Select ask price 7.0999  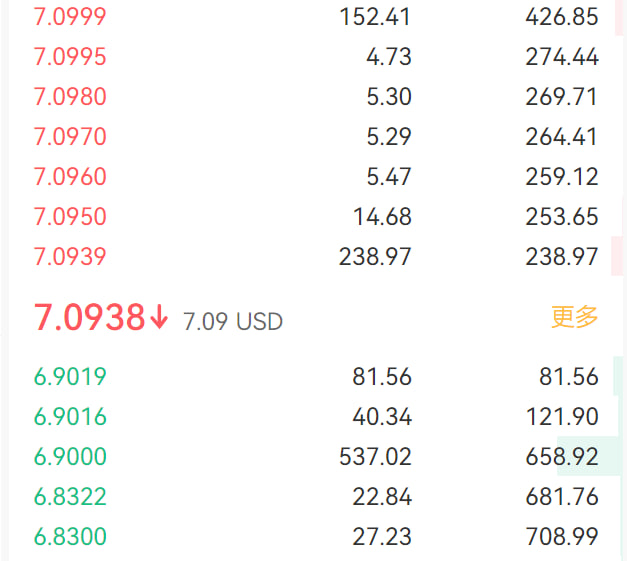(x=70, y=17)
